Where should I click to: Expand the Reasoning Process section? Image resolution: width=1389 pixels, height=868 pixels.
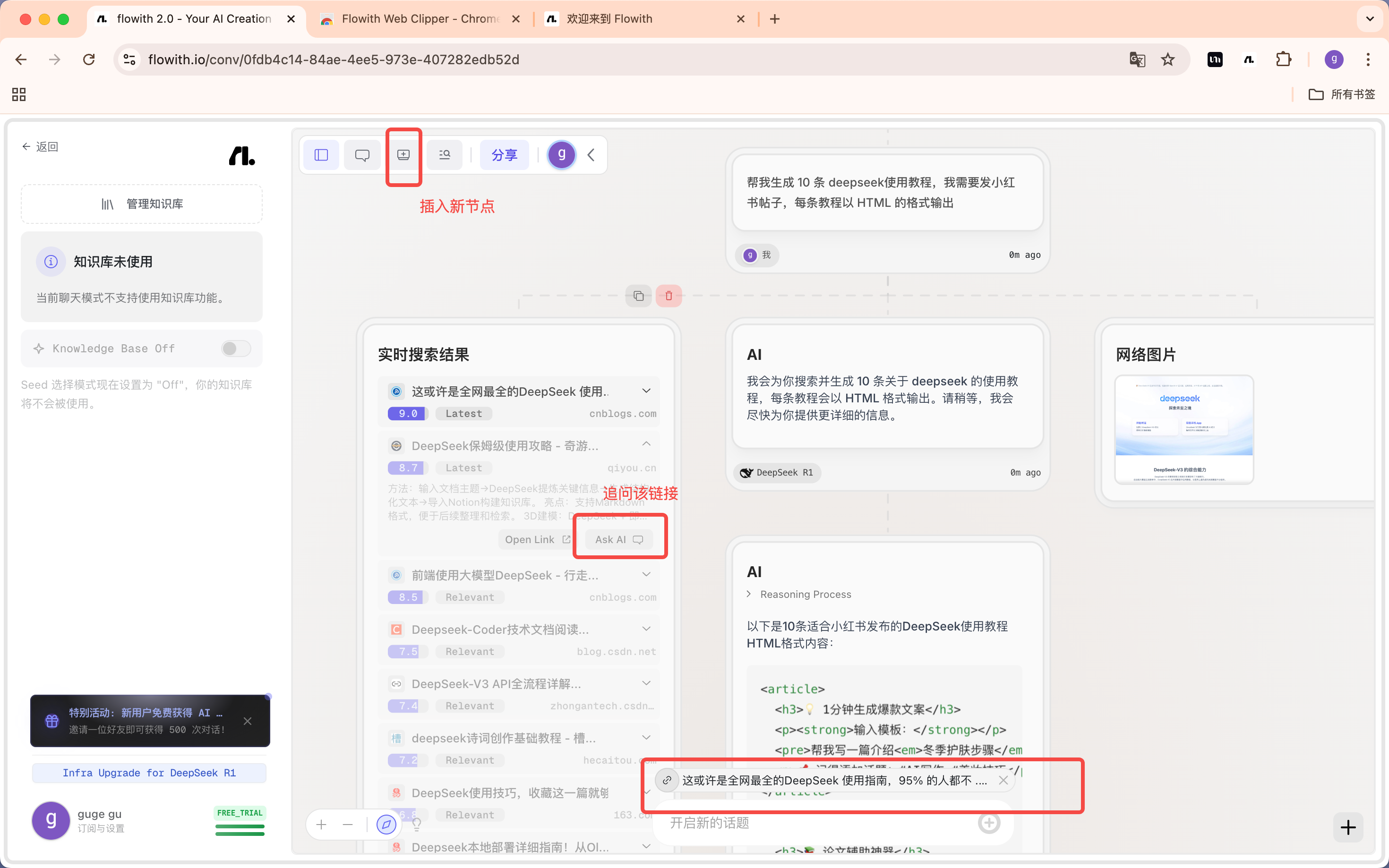click(x=799, y=595)
